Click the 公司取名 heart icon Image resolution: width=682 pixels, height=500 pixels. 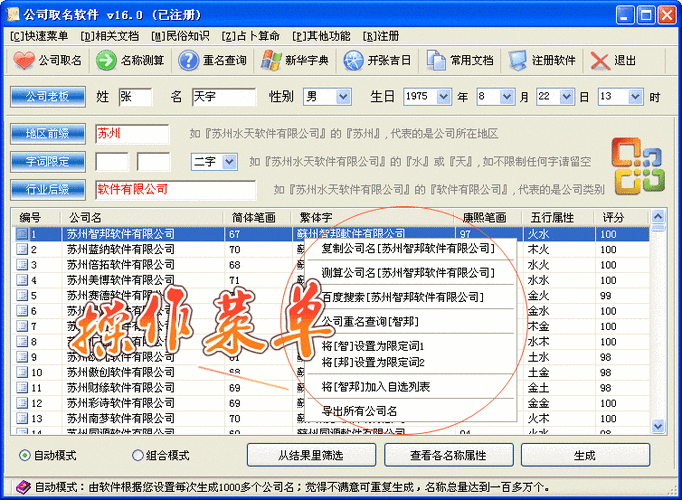tap(23, 60)
